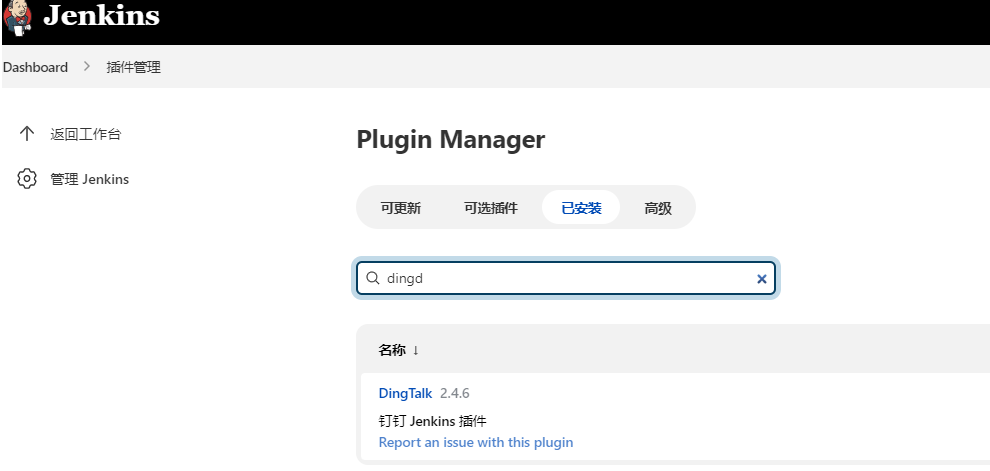The image size is (990, 471).
Task: Switch to the 可选插件 tab
Action: click(491, 208)
